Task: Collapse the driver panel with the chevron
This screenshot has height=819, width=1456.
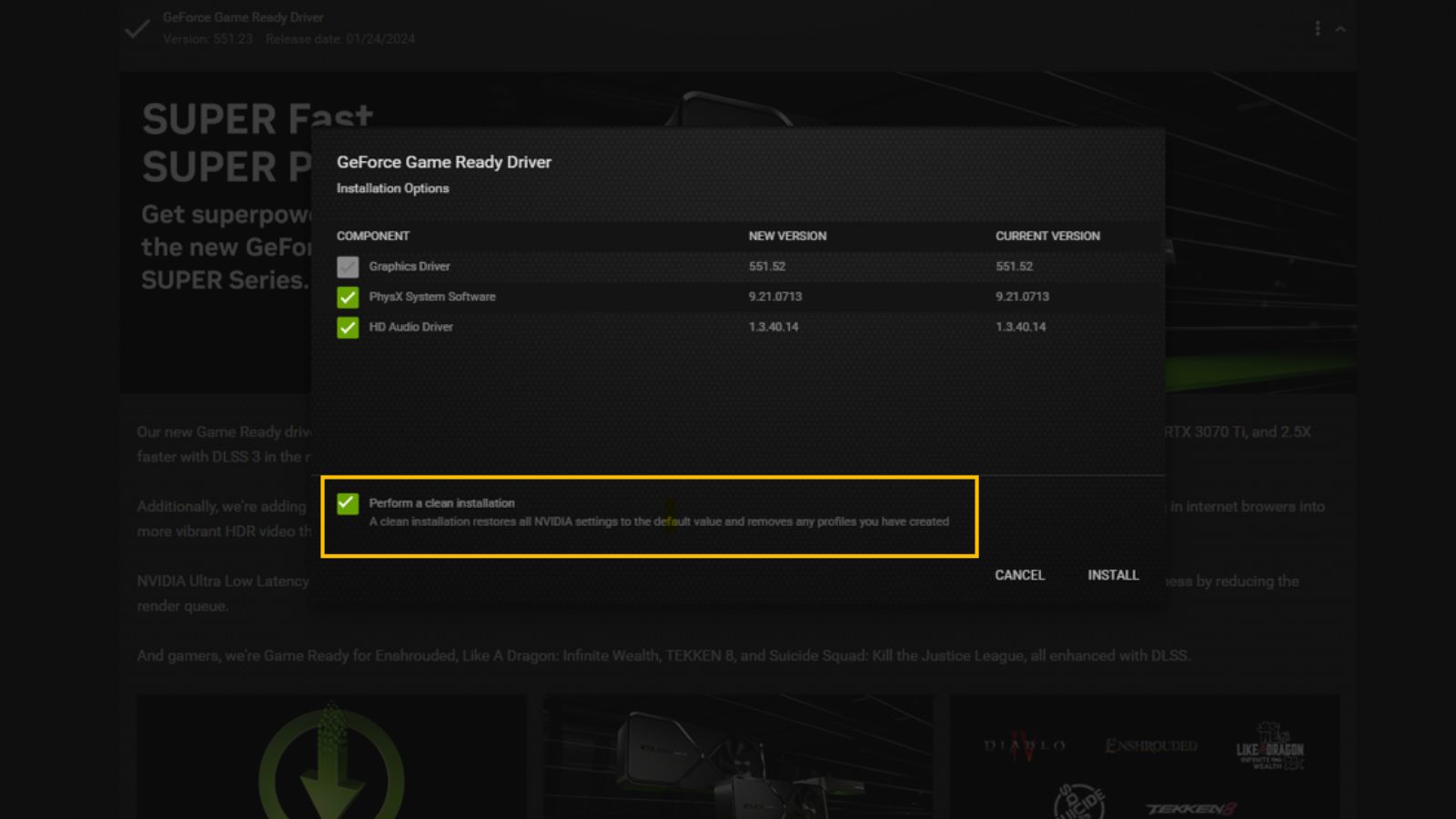Action: point(1340,28)
